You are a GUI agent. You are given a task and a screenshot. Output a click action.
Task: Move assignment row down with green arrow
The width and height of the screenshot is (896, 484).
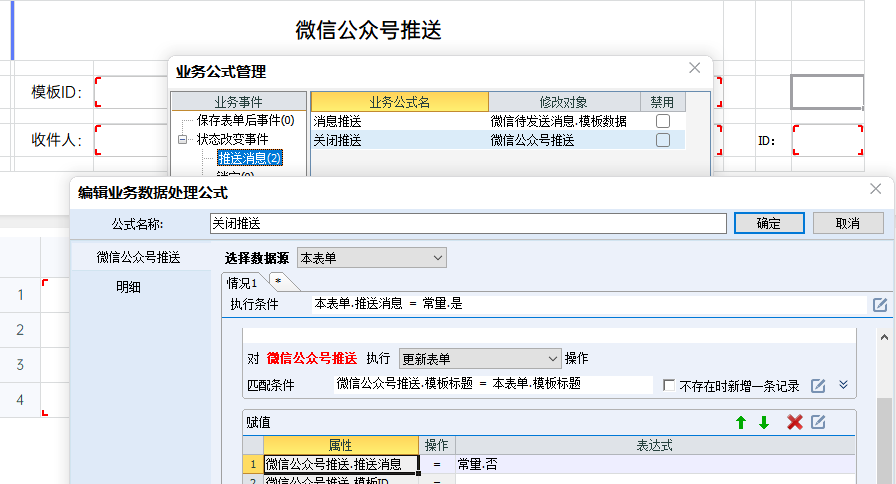tap(764, 422)
